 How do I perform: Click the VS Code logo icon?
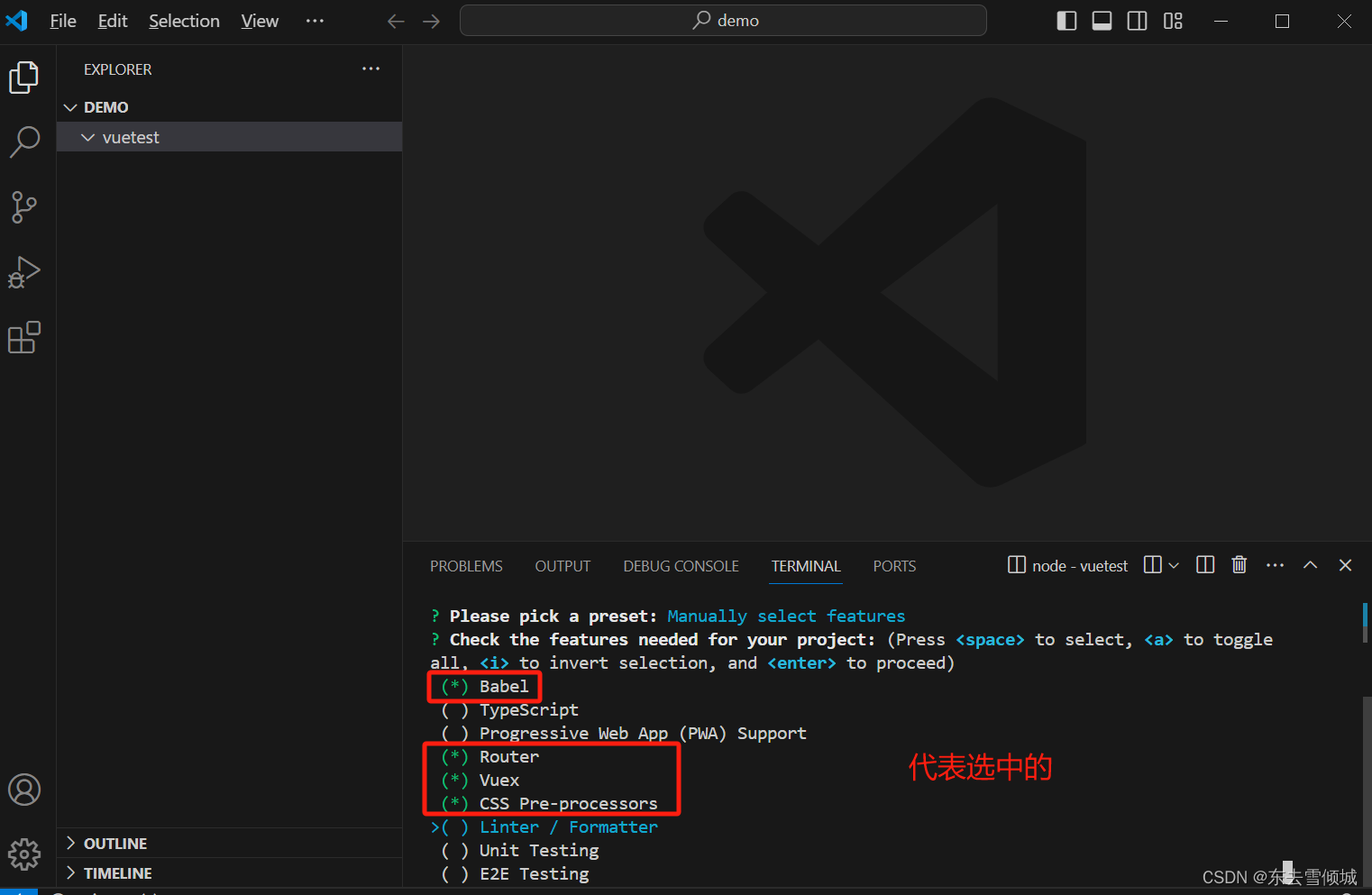(x=17, y=21)
